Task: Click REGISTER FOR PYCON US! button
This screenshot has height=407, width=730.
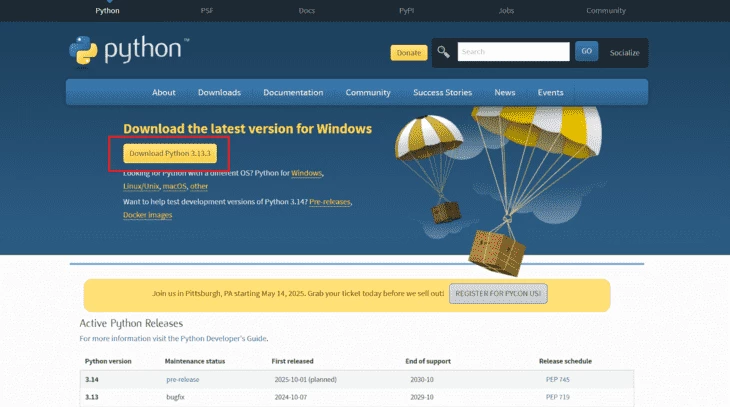Action: (x=498, y=293)
